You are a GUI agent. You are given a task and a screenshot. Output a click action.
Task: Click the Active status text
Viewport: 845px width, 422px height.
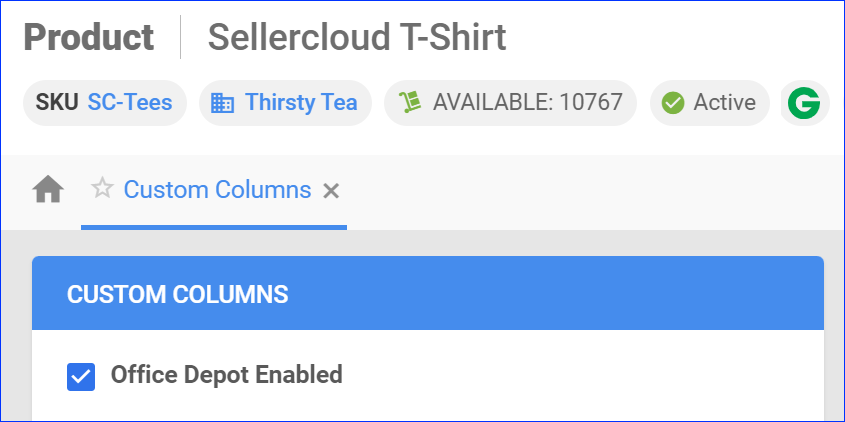724,102
